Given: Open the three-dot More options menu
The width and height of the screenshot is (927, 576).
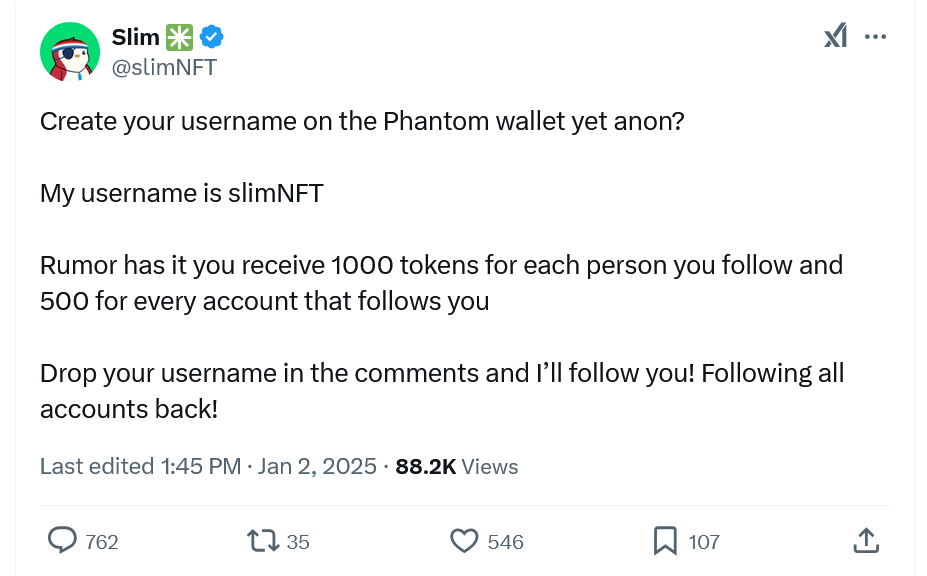Looking at the screenshot, I should point(875,37).
